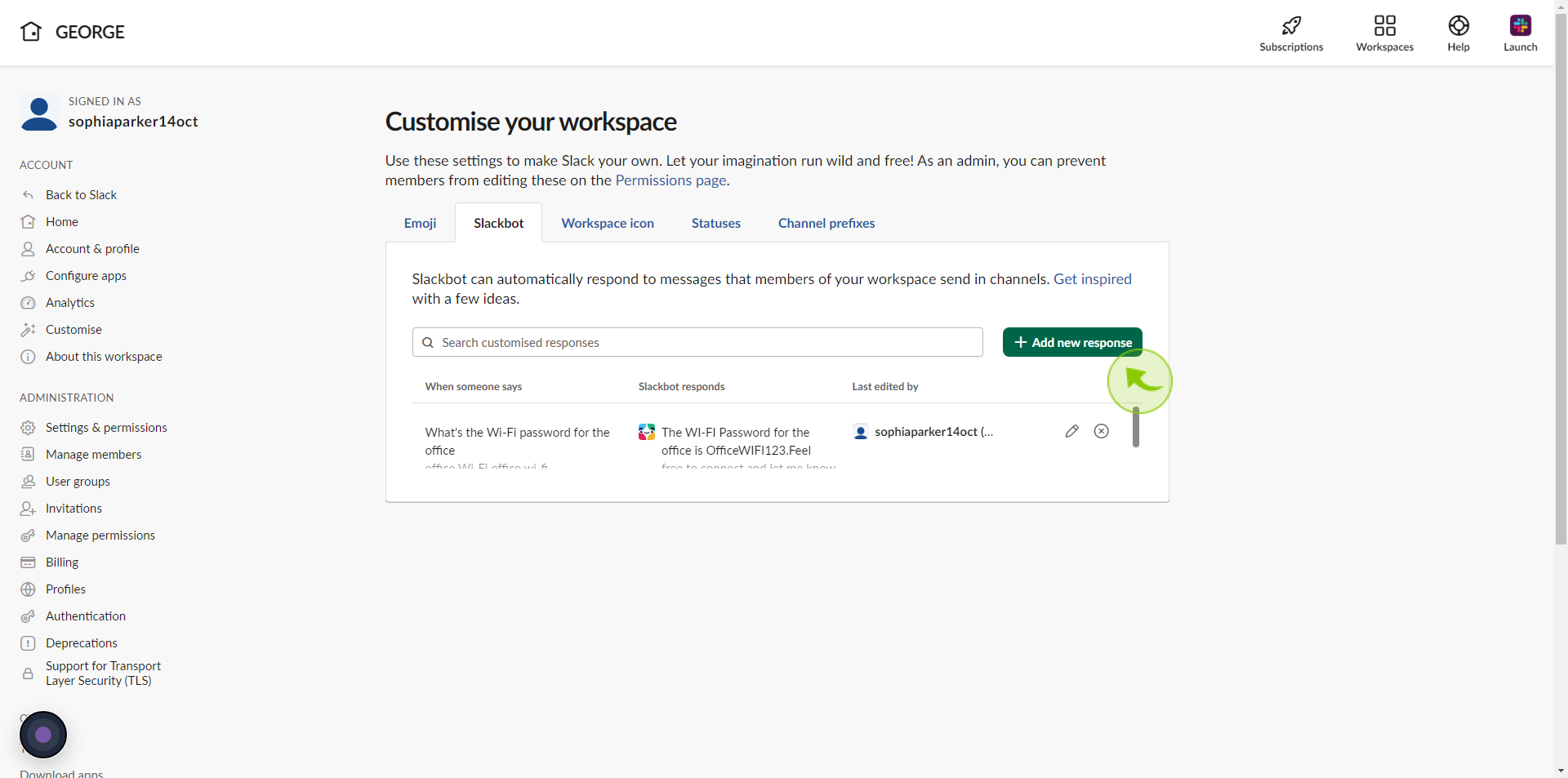Click the "When someone says" column header

click(474, 387)
